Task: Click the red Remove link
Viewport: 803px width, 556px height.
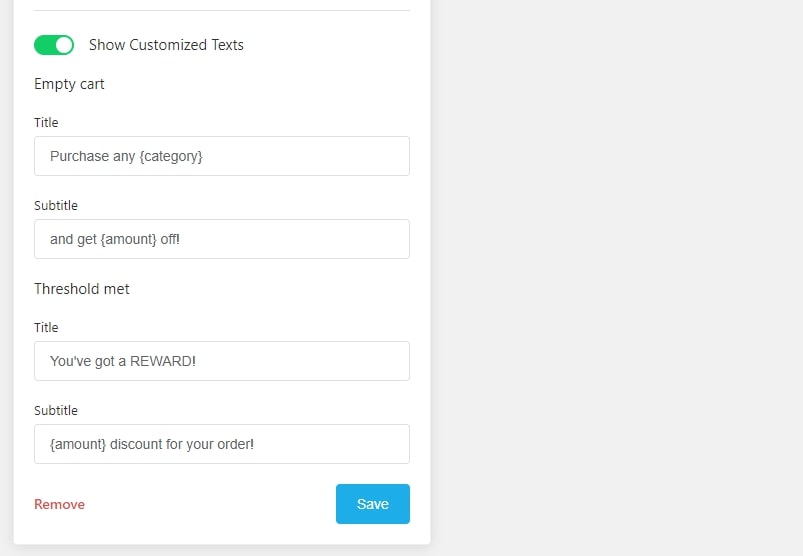Action: tap(59, 504)
